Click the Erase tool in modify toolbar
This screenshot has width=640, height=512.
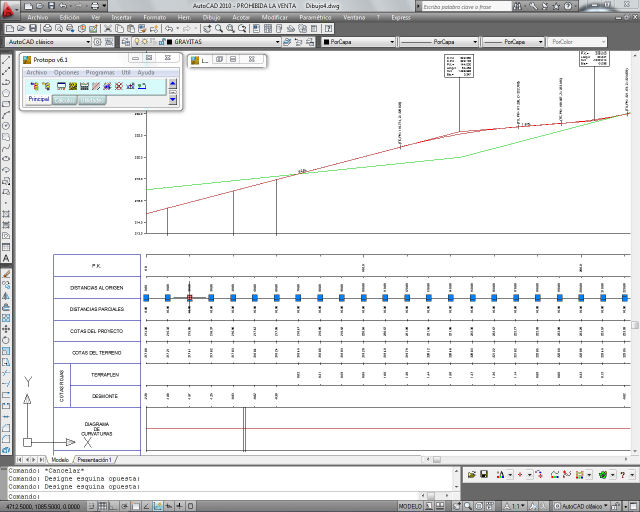pos(6,274)
